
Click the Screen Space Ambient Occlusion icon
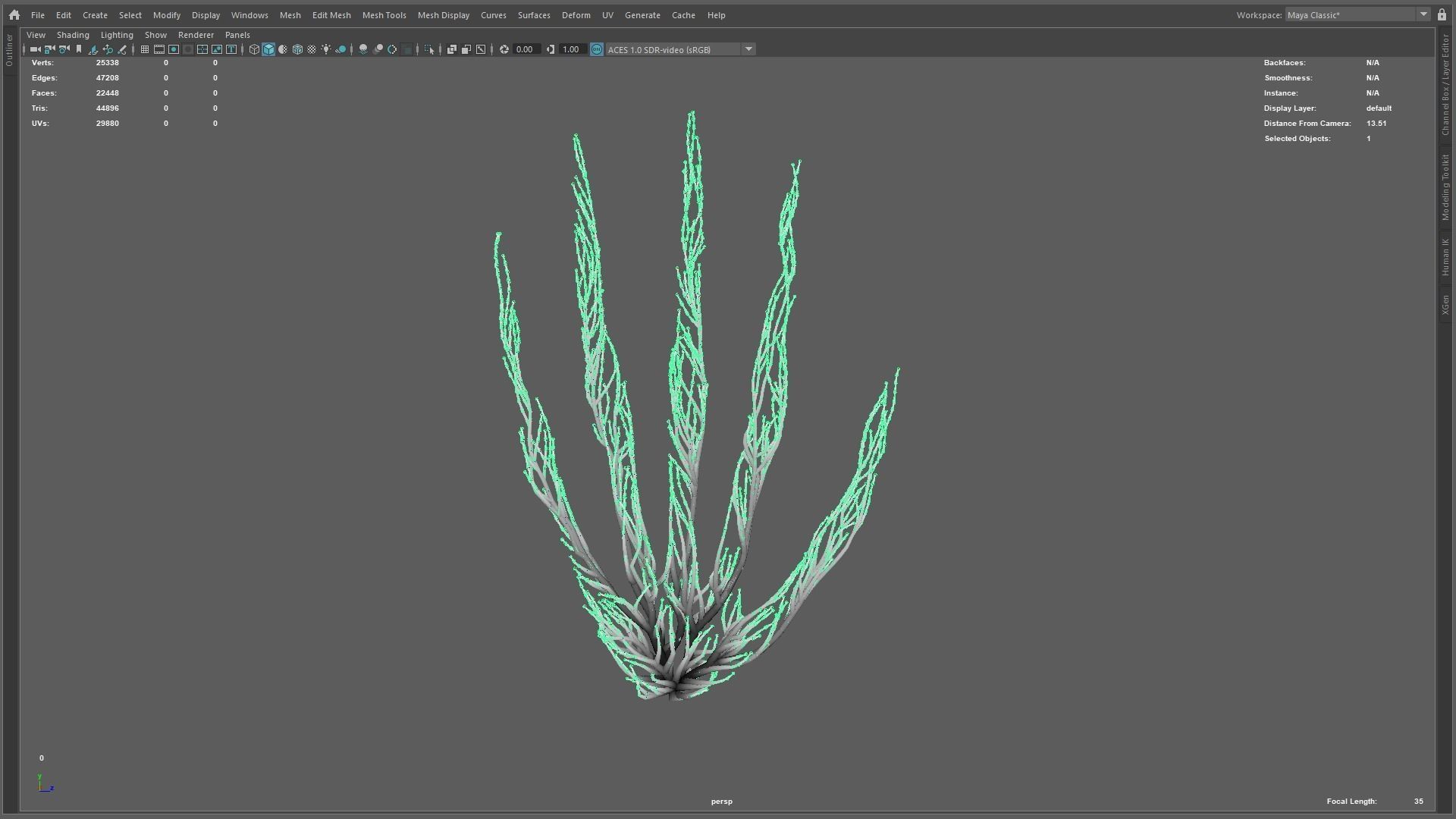(x=363, y=49)
